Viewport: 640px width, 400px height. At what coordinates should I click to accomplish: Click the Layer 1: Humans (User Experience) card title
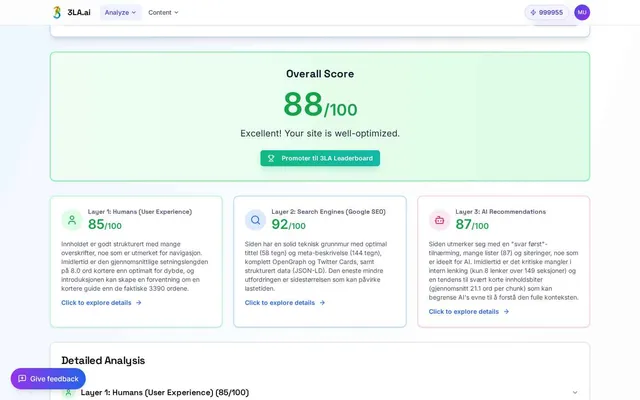[140, 211]
